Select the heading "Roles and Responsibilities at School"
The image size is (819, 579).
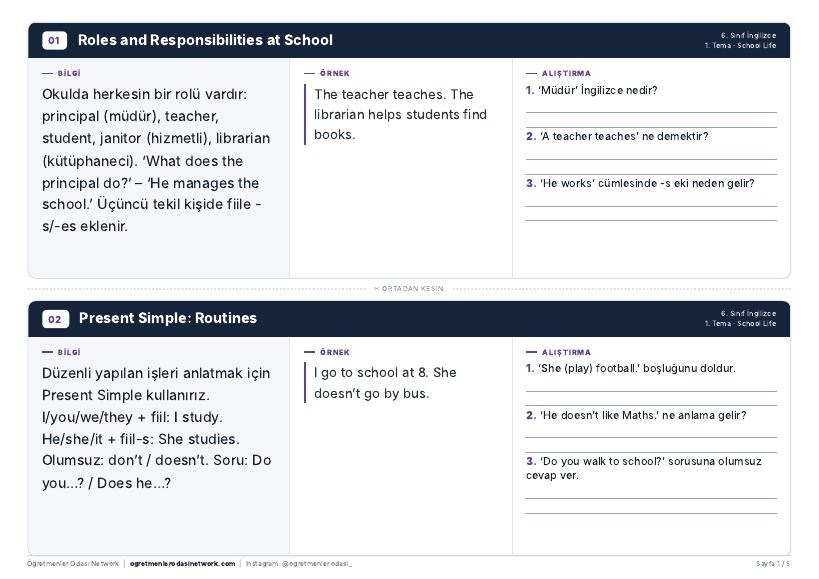205,40
